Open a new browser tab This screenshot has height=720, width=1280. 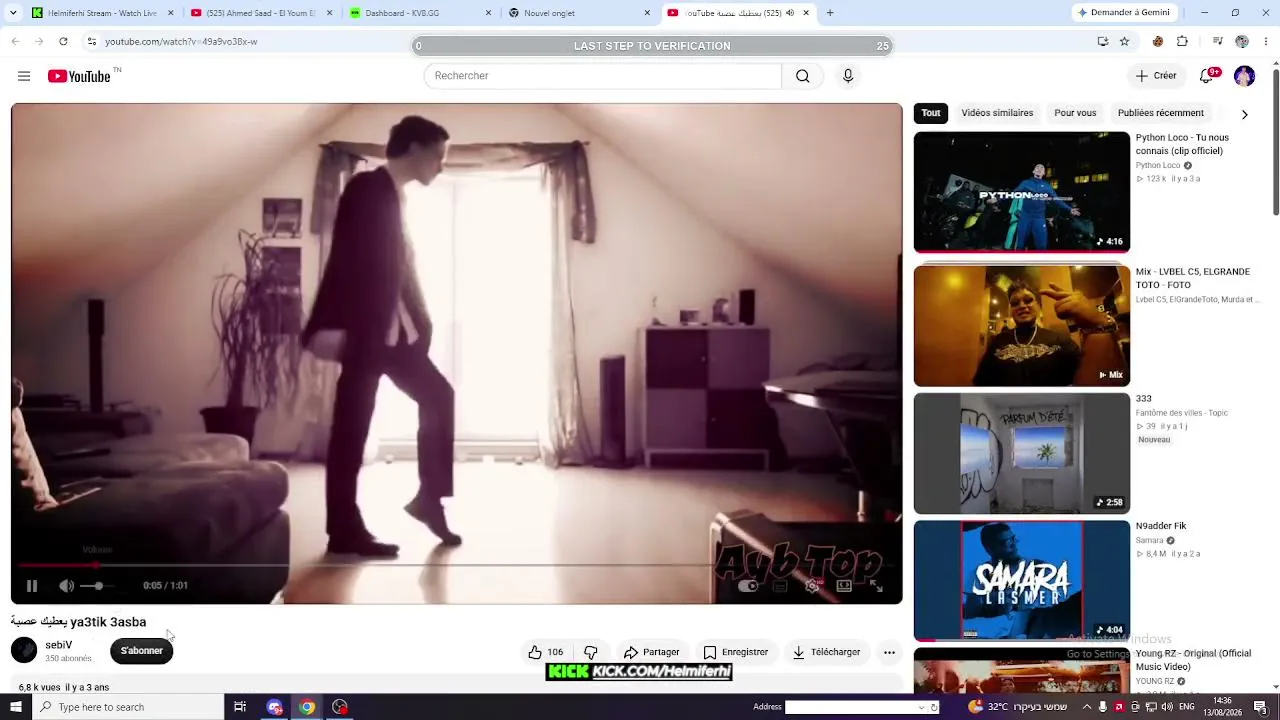830,13
